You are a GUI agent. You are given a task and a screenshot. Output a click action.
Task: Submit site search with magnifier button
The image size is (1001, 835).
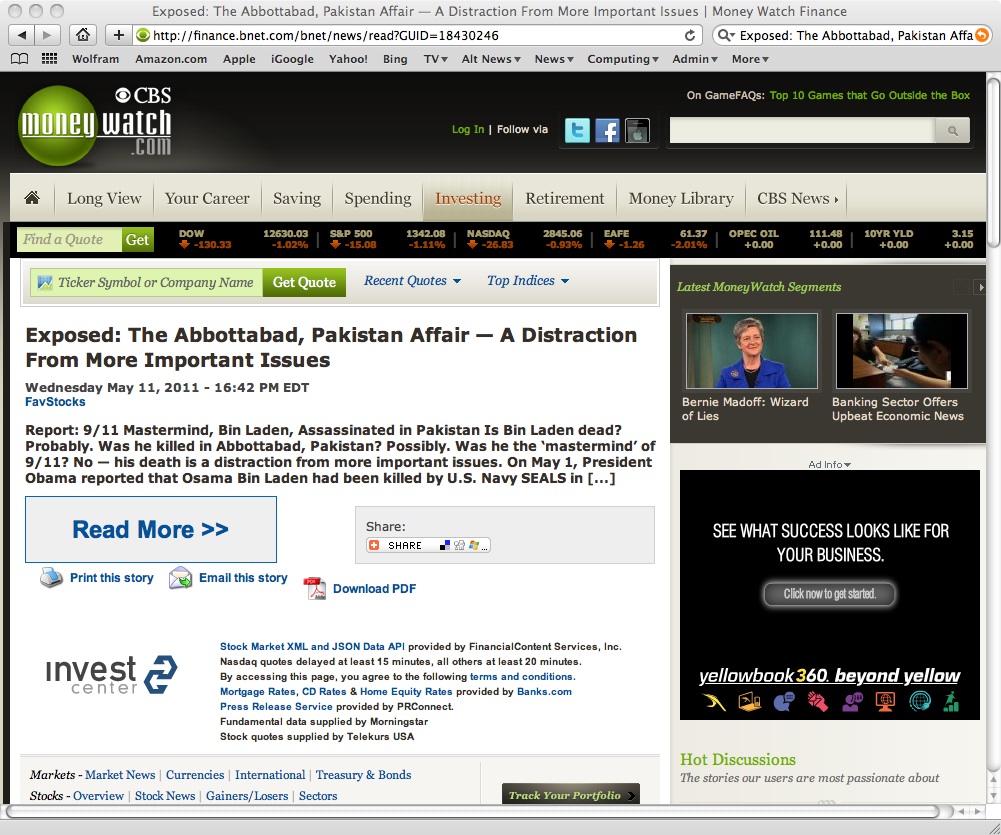click(x=952, y=131)
